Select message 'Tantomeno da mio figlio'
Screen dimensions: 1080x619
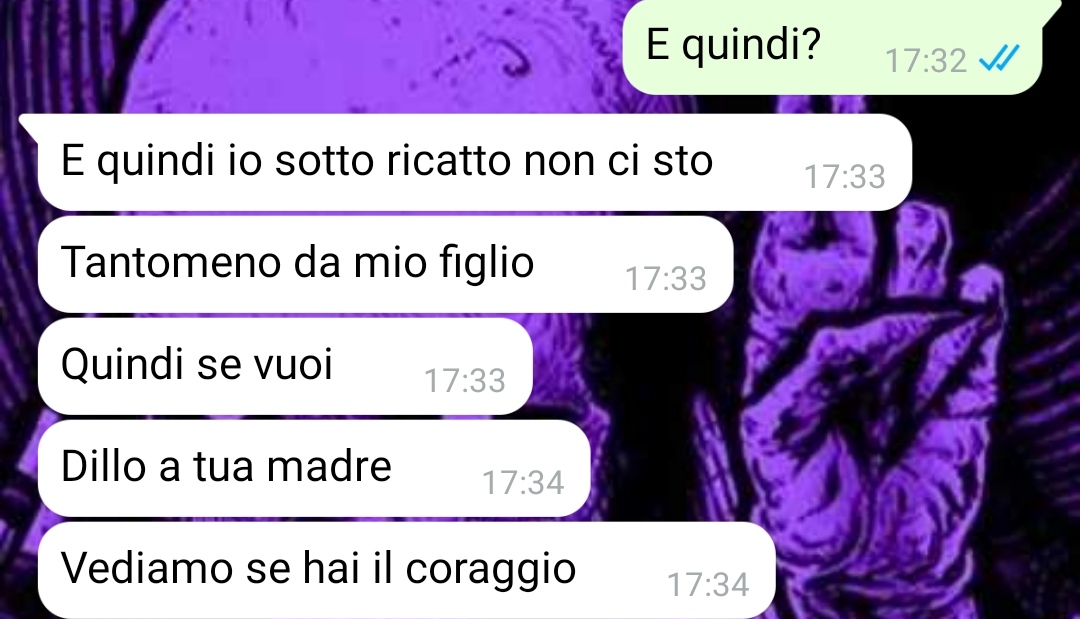[386, 264]
